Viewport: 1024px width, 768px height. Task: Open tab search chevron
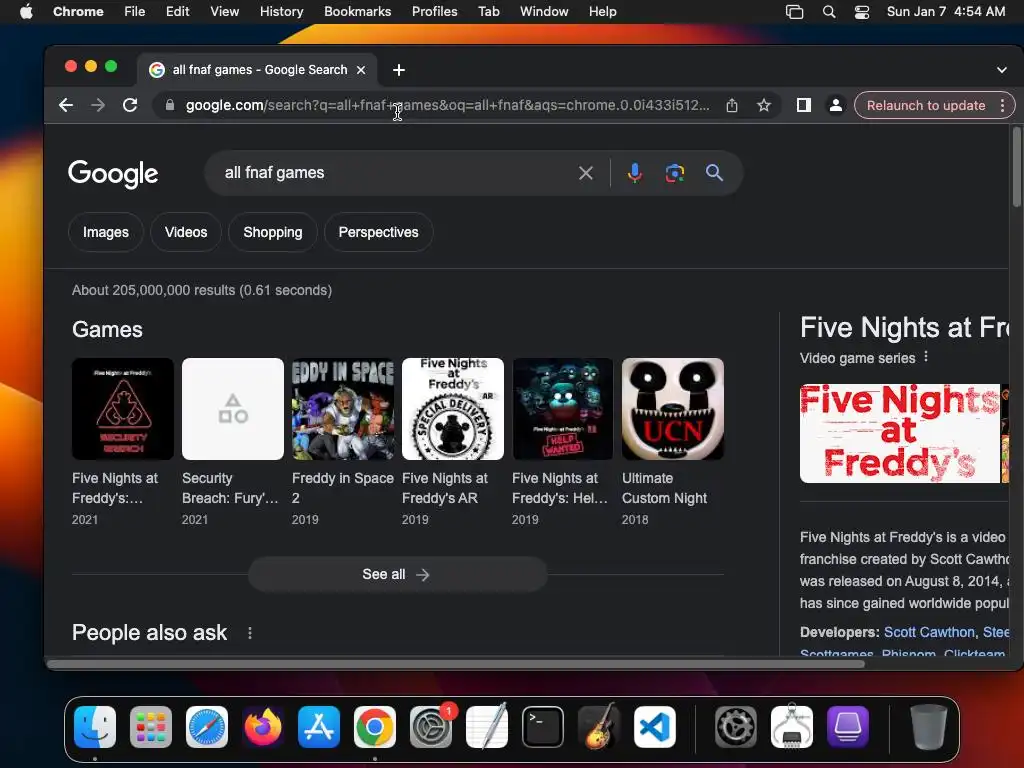pyautogui.click(x=1002, y=70)
